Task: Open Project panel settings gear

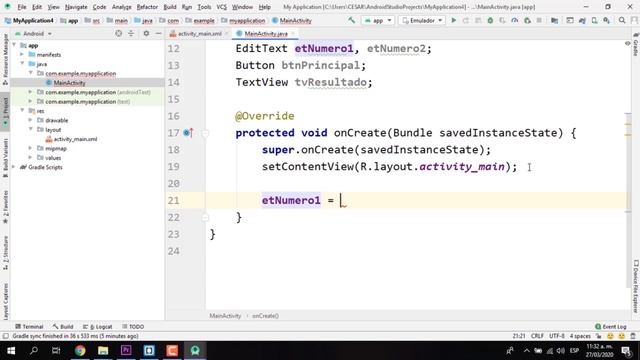Action: (146, 33)
